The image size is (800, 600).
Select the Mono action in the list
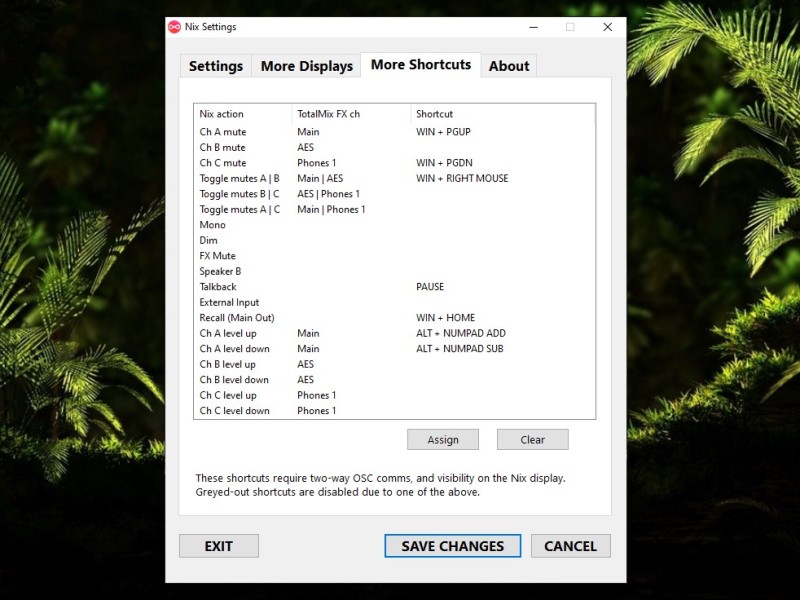click(210, 224)
